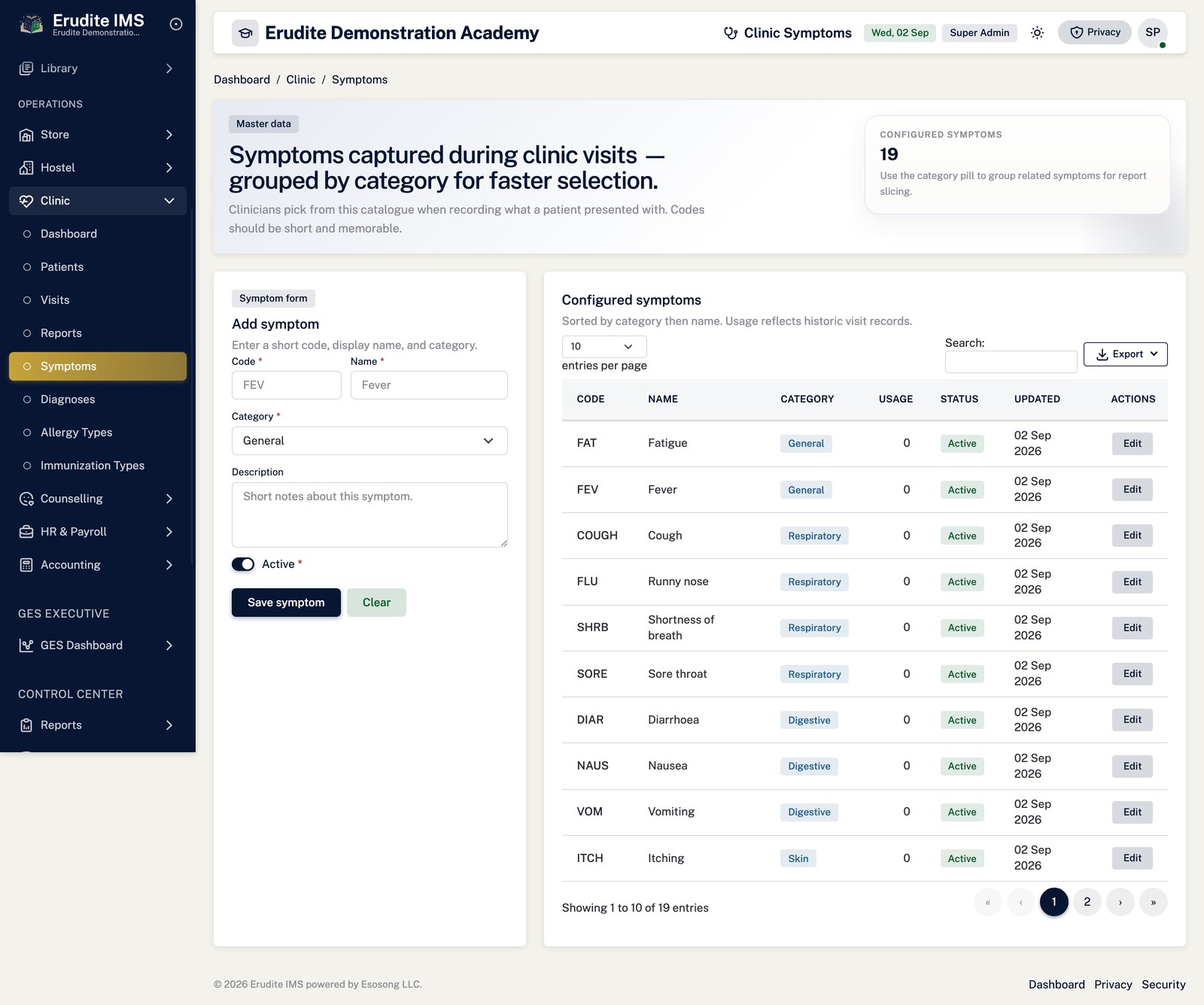Open the entries per page selector
The height and width of the screenshot is (1005, 1204).
click(604, 346)
